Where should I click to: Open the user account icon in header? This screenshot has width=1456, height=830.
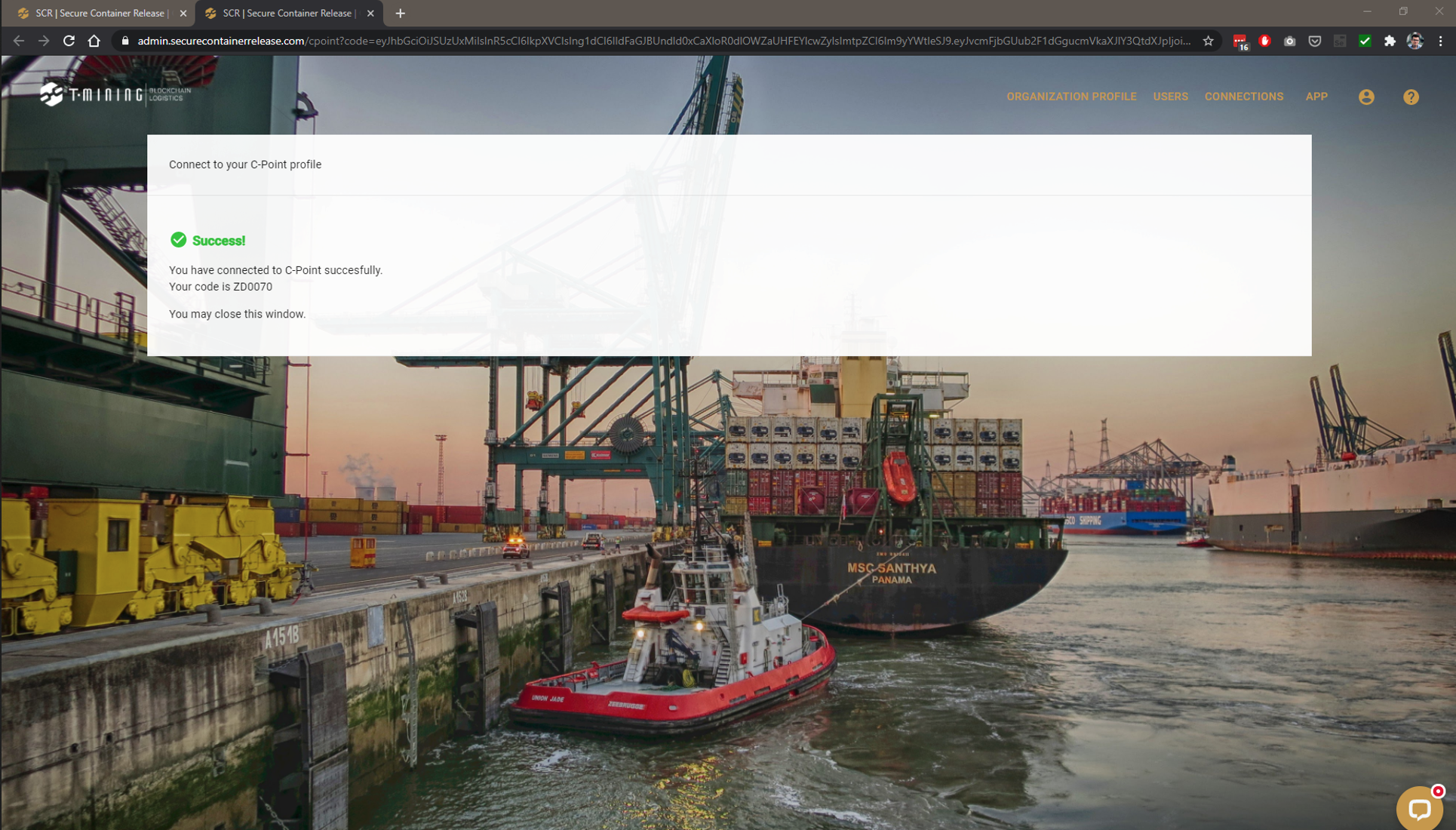click(x=1366, y=97)
